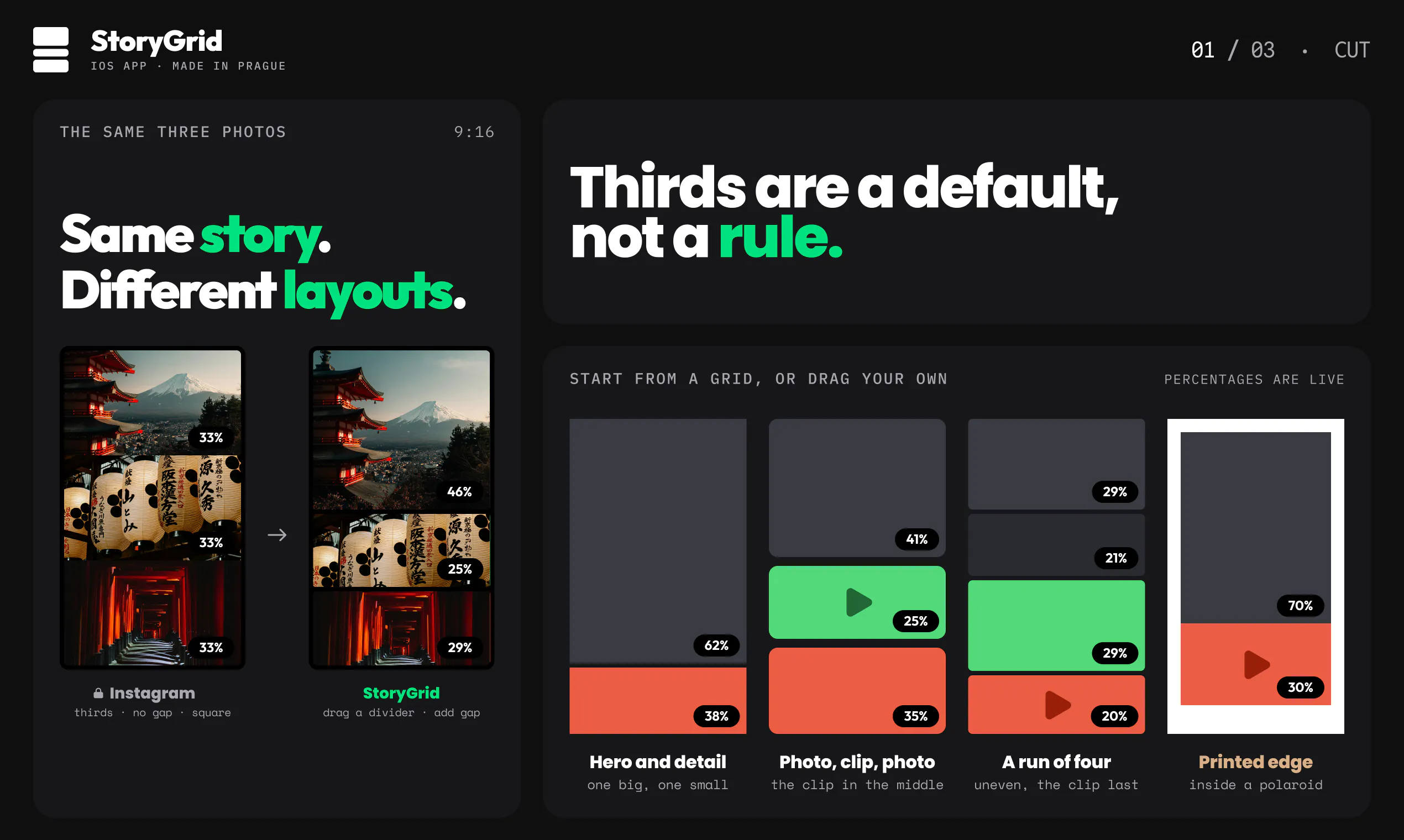
Task: Click the play icon in the 20% red clip
Action: pos(1057,705)
